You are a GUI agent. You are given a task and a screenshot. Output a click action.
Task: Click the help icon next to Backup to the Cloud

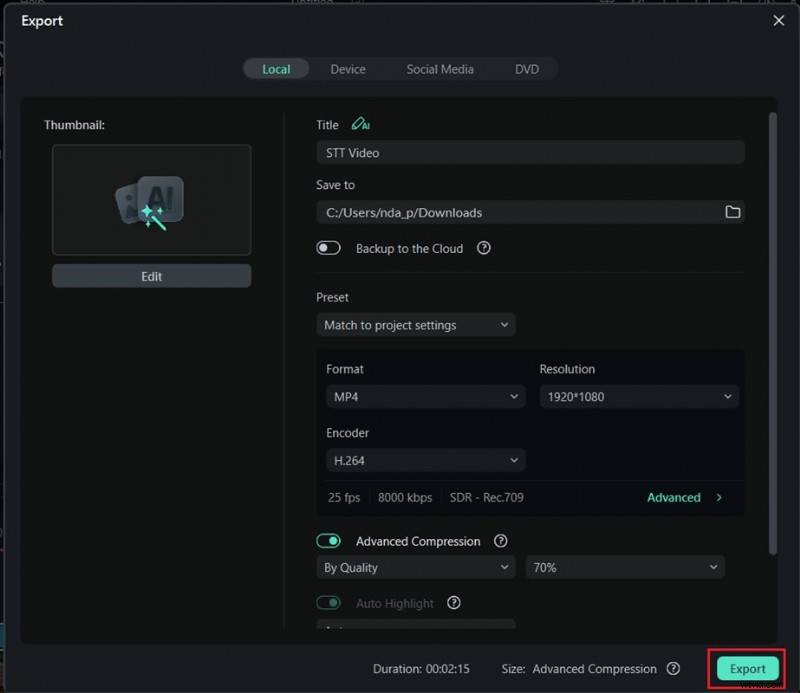[x=484, y=248]
